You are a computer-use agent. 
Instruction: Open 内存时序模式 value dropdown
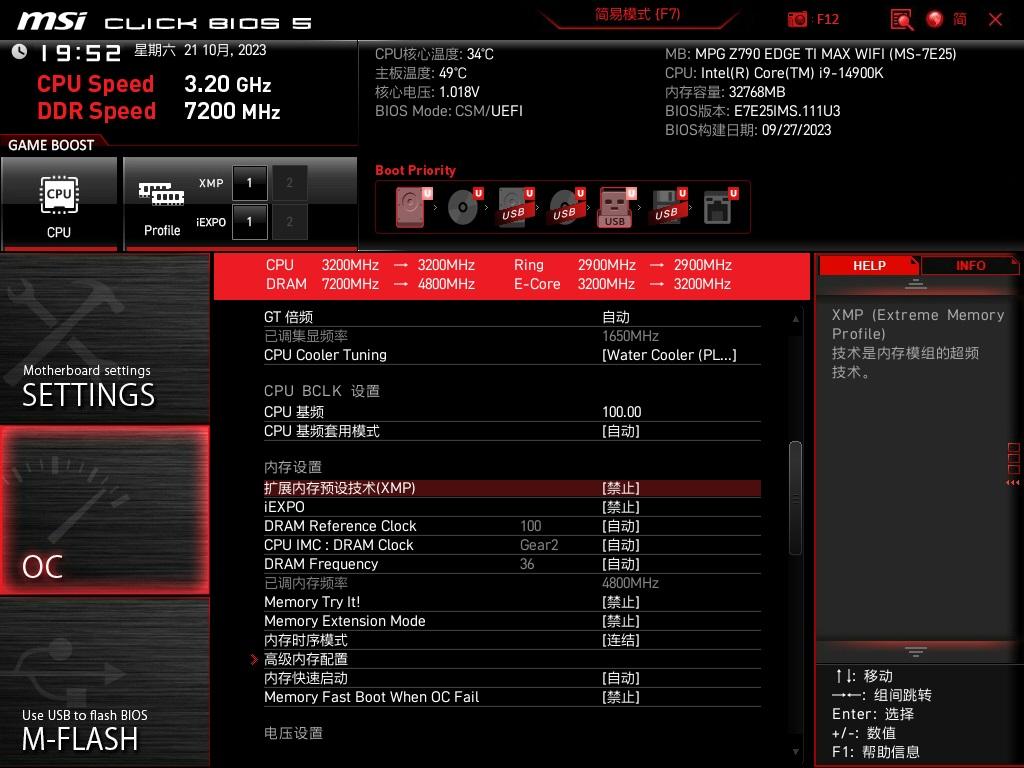pos(620,640)
